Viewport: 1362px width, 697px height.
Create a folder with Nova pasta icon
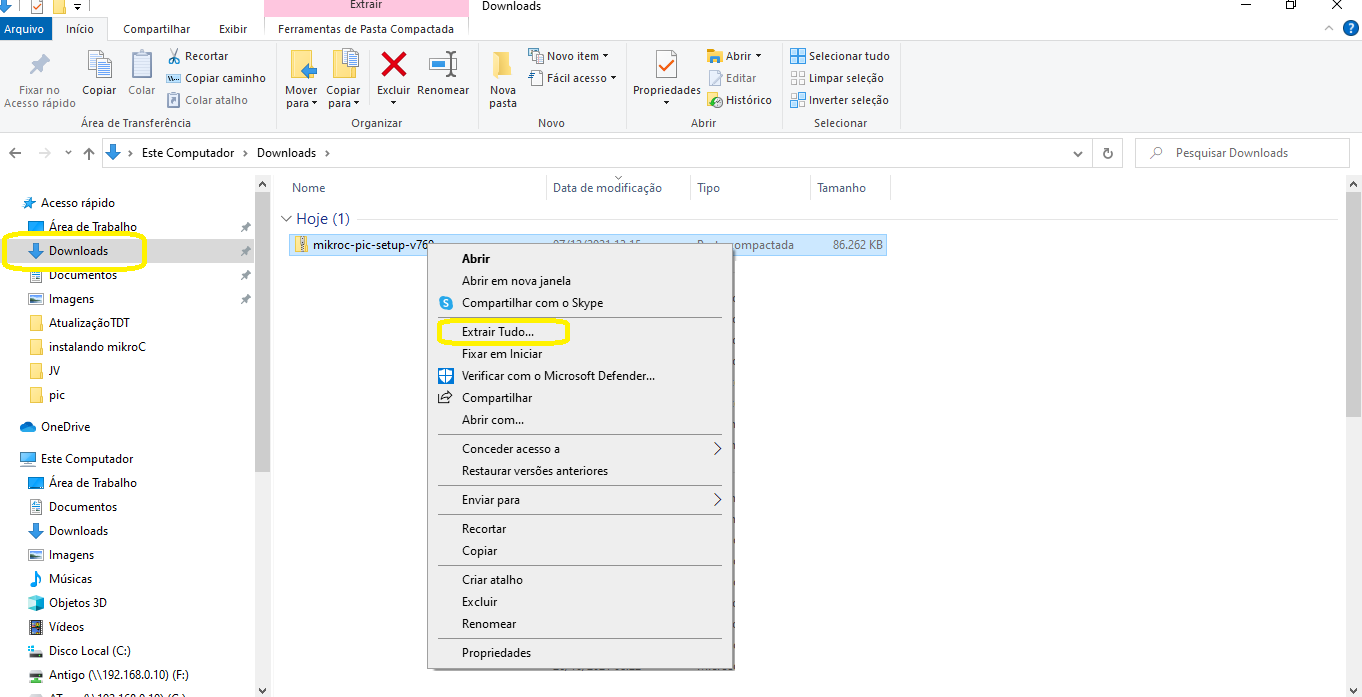click(503, 68)
